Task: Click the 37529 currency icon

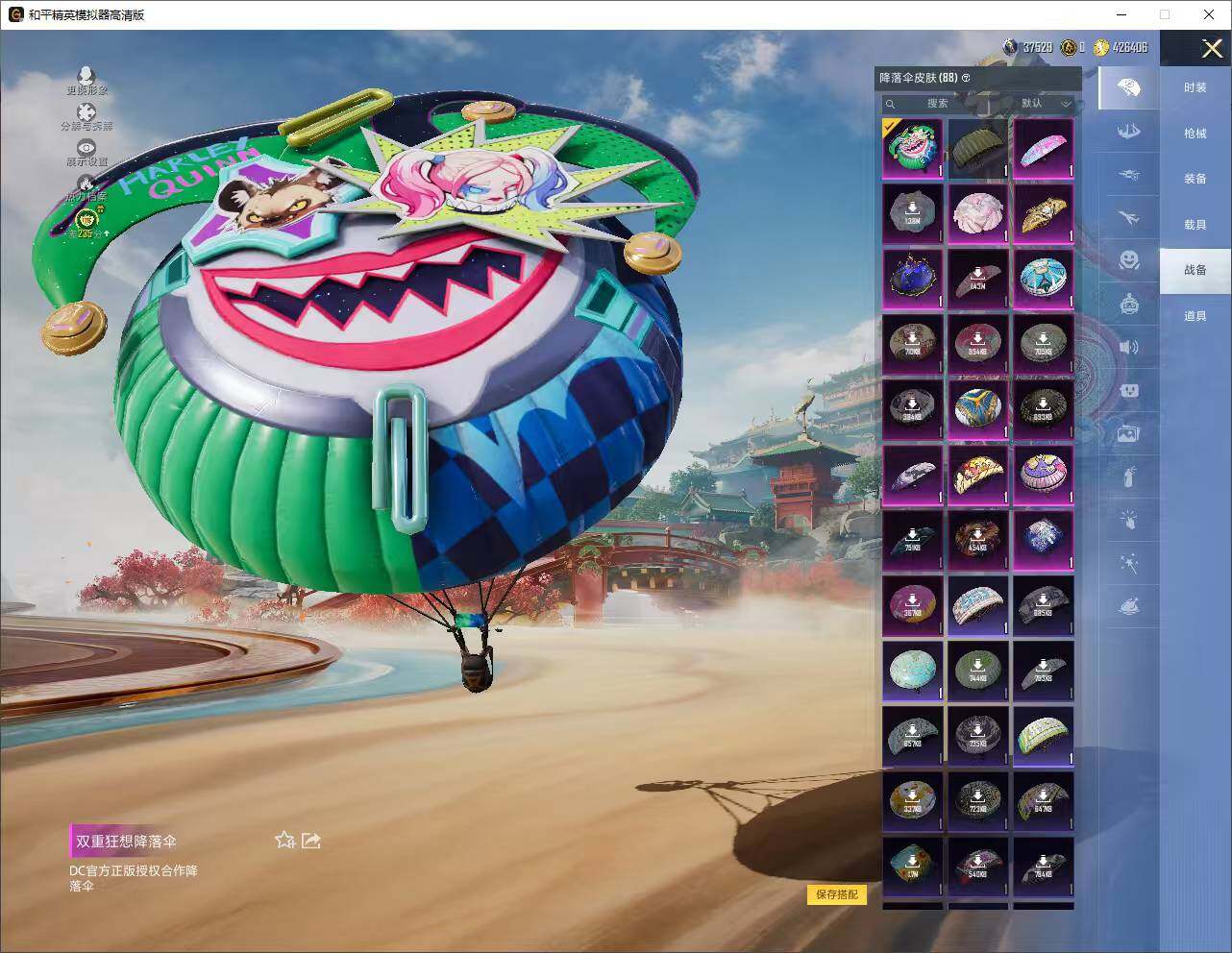Action: pyautogui.click(x=1010, y=47)
